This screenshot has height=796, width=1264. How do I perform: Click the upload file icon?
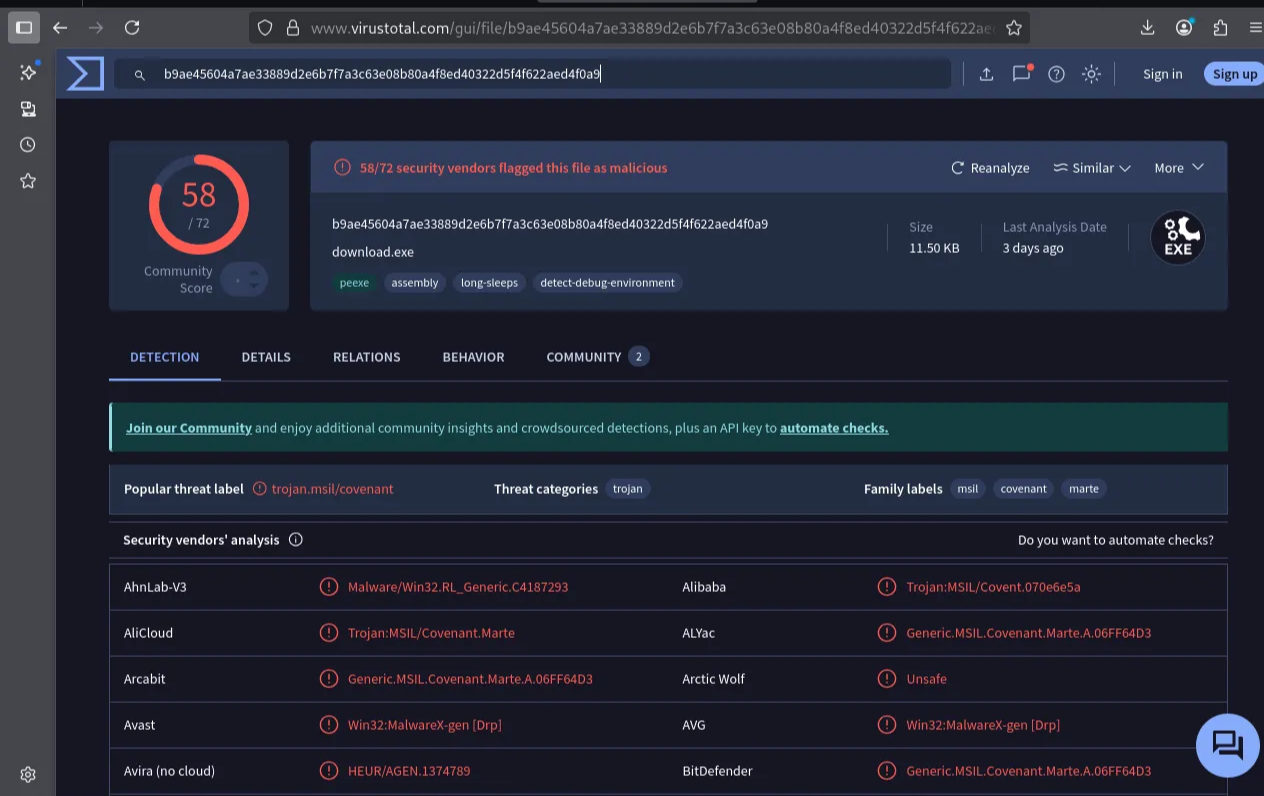pyautogui.click(x=986, y=74)
